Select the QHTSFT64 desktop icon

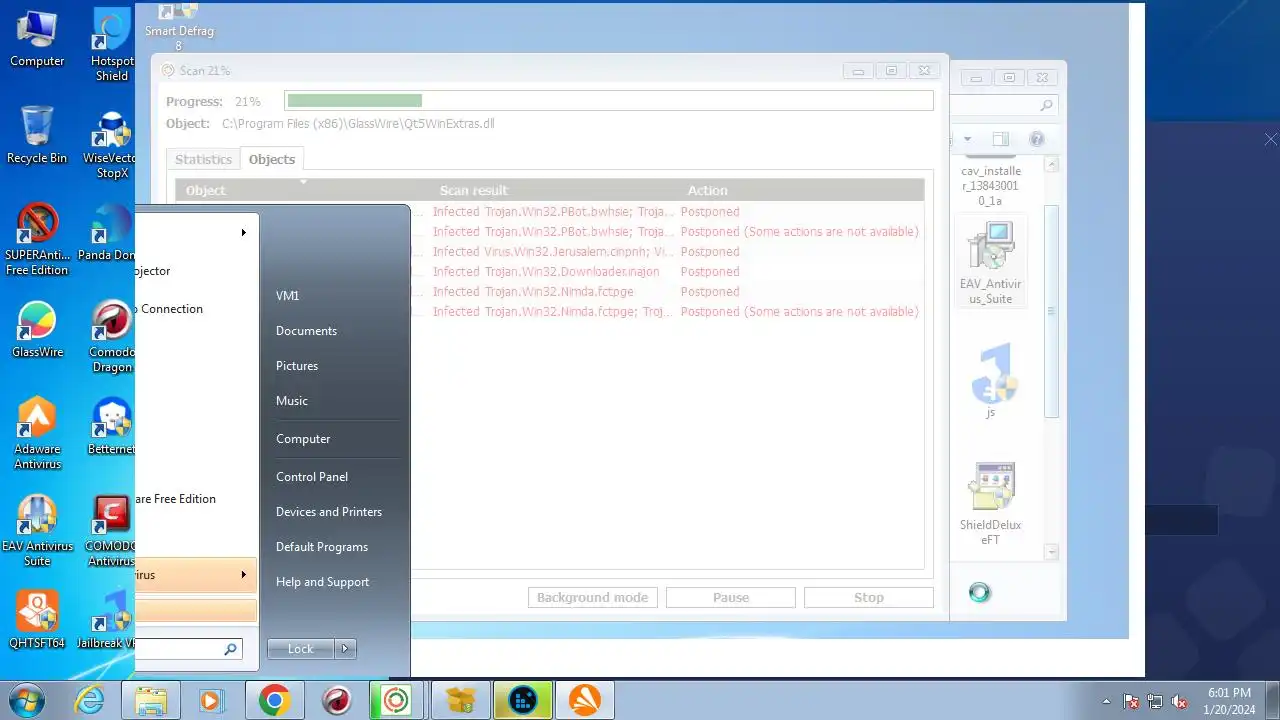pos(37,621)
